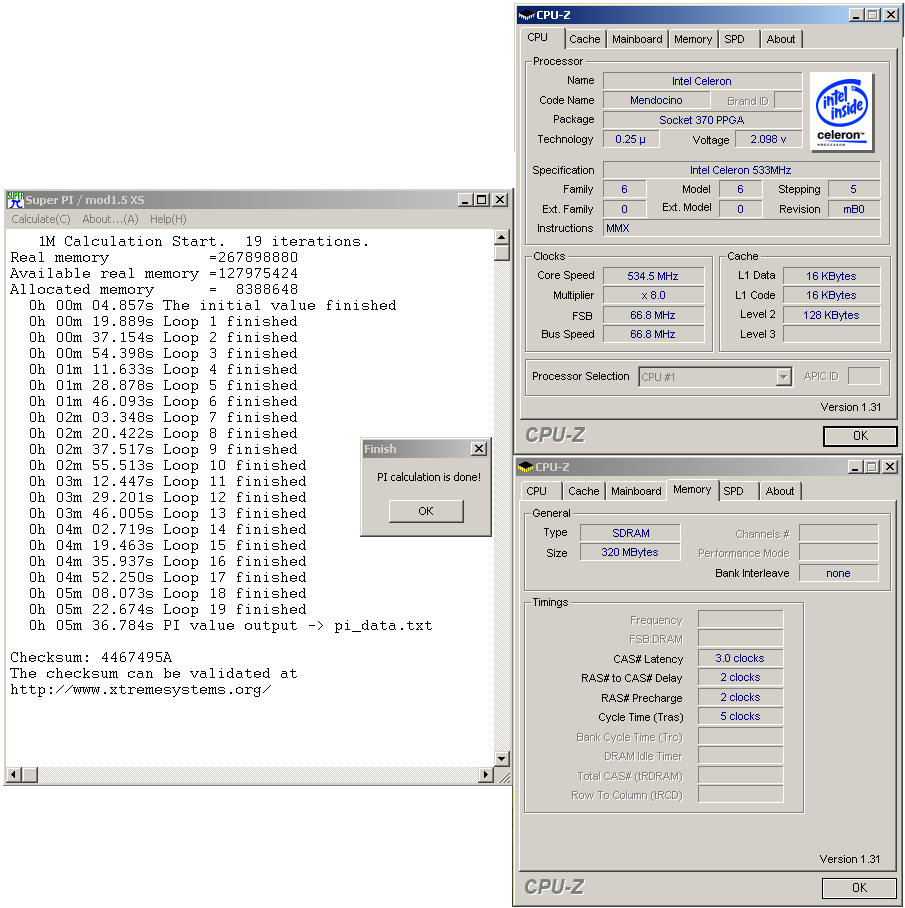905x908 pixels.
Task: Open the About tab in the bottom CPU-Z window
Action: 779,490
